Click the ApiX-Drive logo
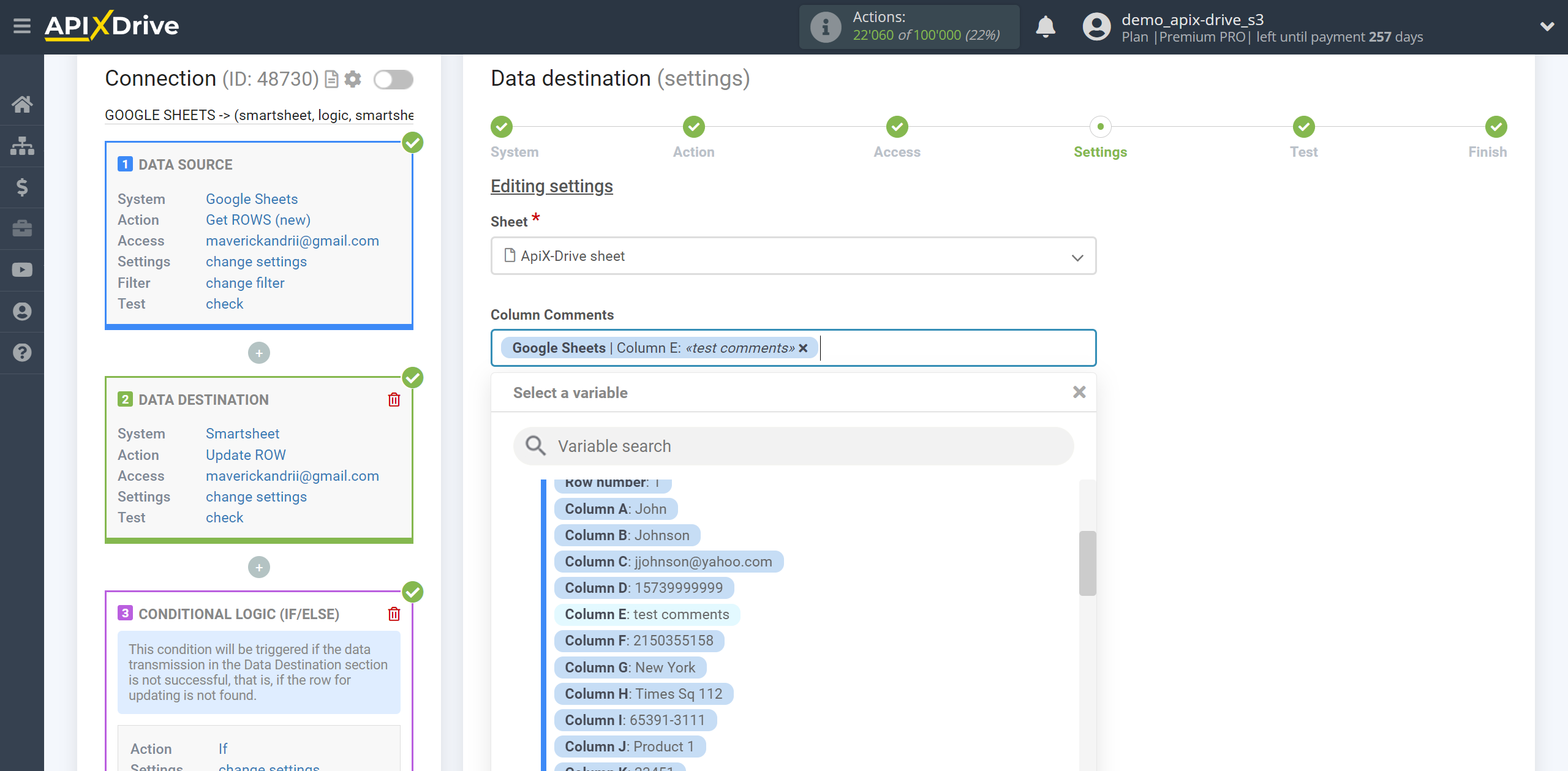The height and width of the screenshot is (771, 1568). click(111, 26)
